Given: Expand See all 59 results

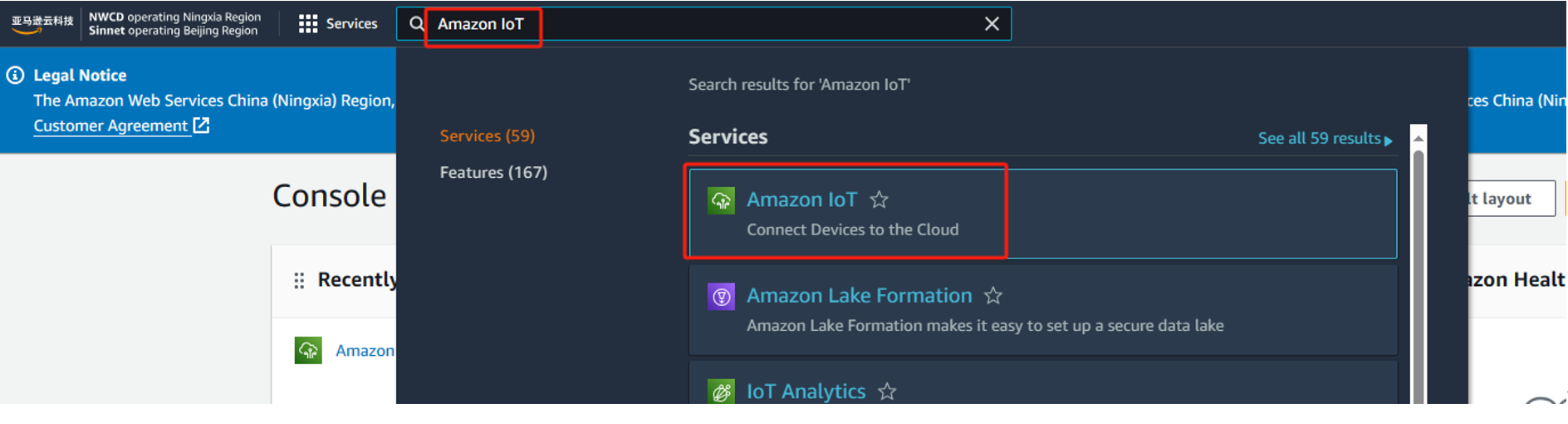Looking at the screenshot, I should tap(1324, 139).
